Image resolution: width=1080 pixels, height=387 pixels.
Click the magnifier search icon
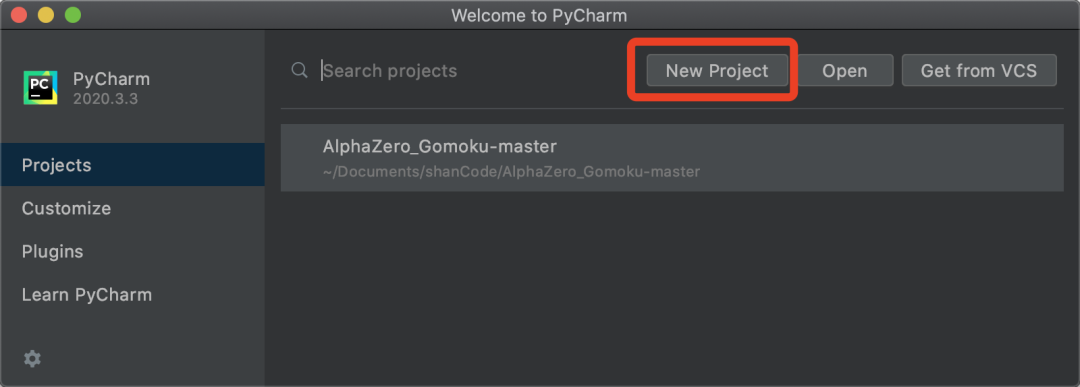point(299,70)
